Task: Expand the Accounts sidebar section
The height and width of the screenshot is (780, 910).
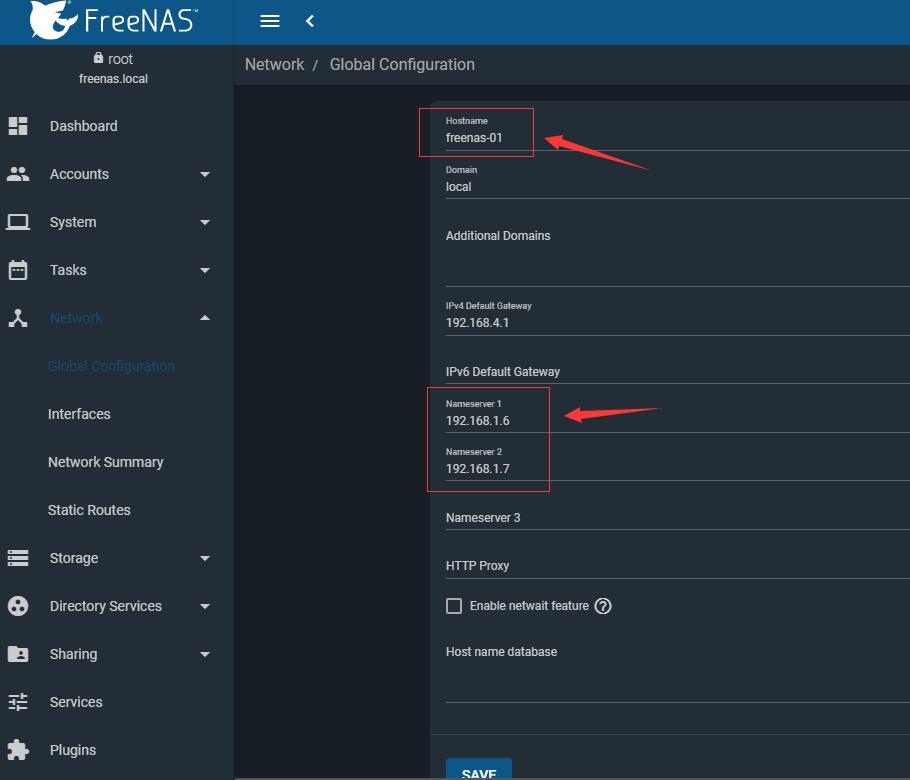Action: tap(205, 174)
